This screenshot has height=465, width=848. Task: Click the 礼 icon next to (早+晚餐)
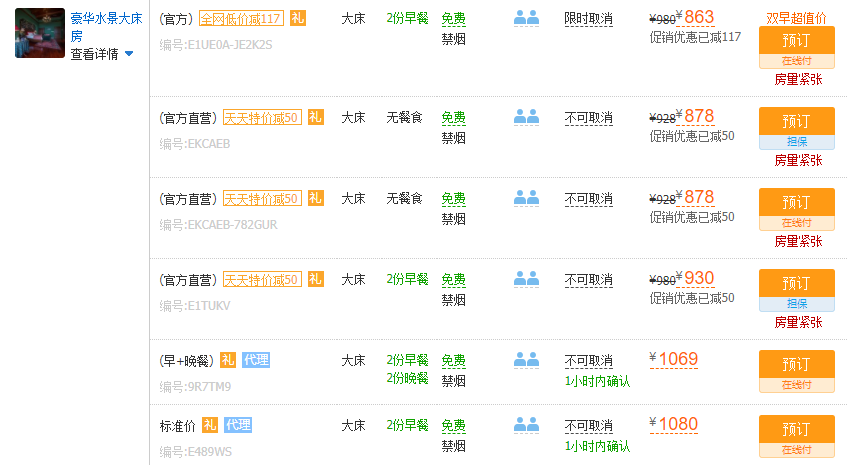[228, 360]
